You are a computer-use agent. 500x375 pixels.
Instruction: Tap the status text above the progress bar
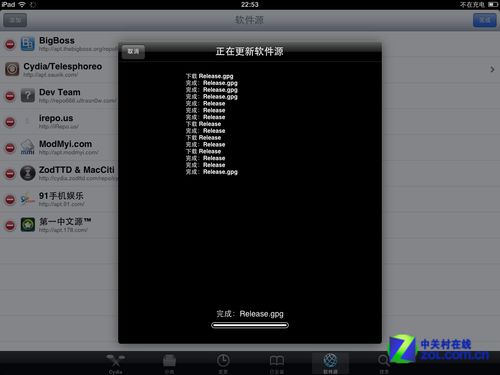[x=250, y=314]
